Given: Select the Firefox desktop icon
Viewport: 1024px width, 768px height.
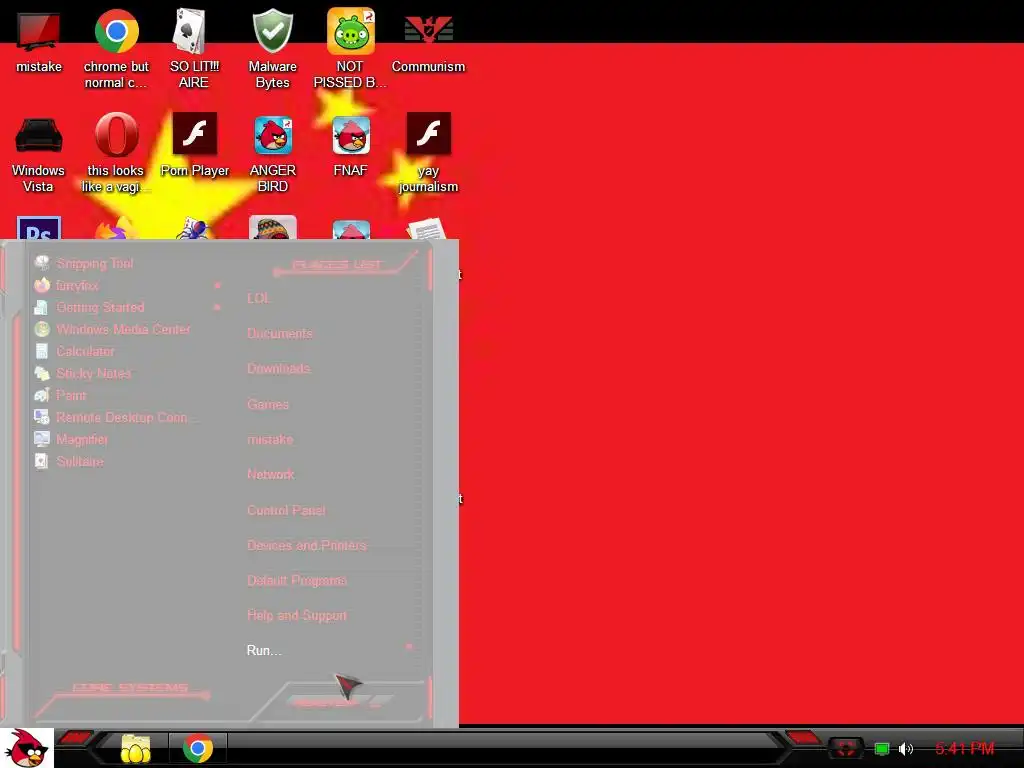Looking at the screenshot, I should [x=116, y=230].
